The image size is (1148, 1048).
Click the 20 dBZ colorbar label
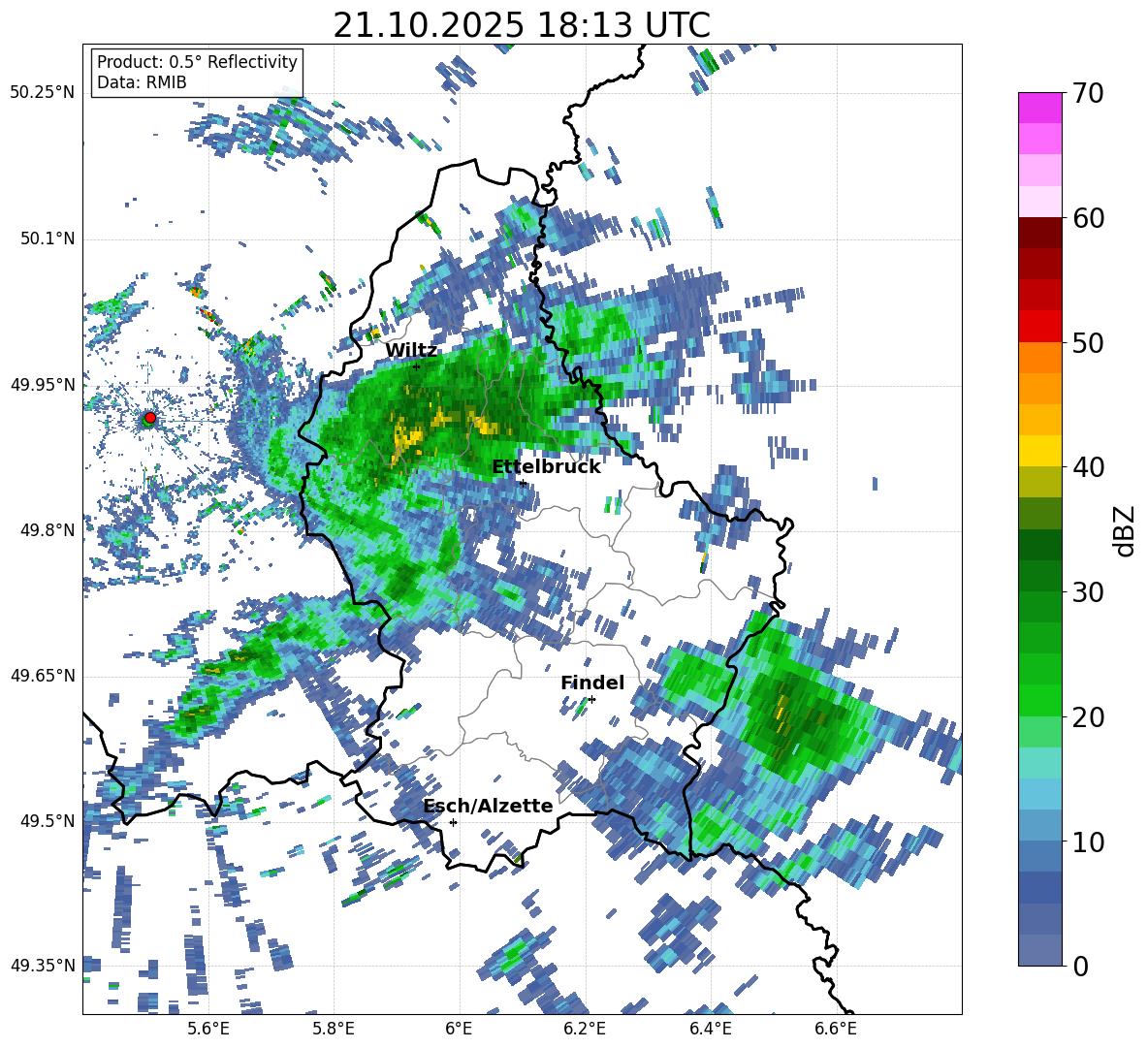coord(1087,716)
